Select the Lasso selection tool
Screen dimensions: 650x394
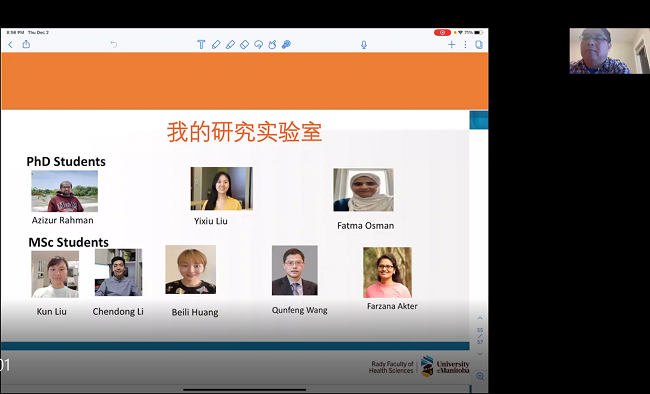[259, 44]
